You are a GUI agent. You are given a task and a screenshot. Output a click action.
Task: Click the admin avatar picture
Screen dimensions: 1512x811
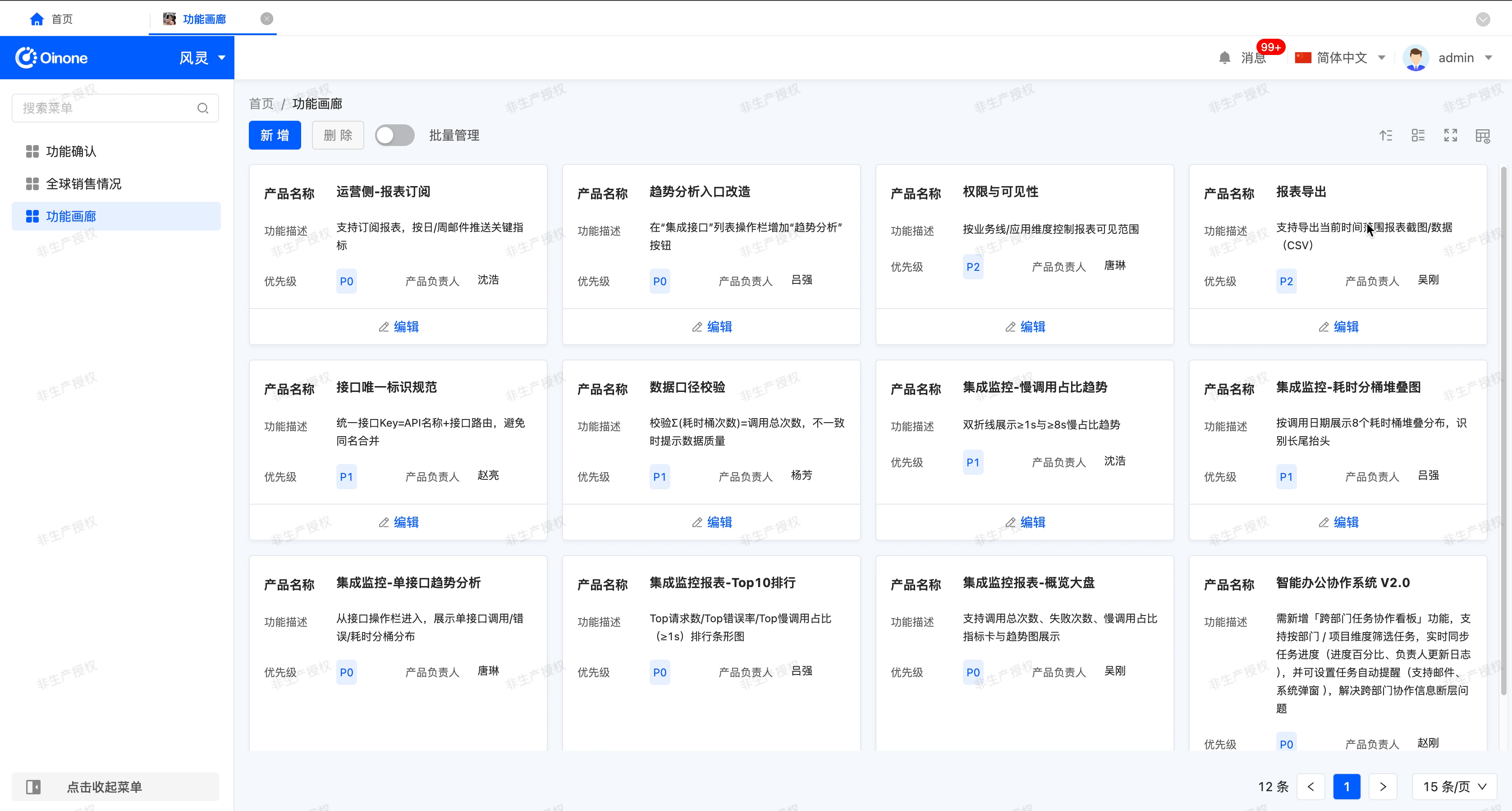coord(1415,58)
